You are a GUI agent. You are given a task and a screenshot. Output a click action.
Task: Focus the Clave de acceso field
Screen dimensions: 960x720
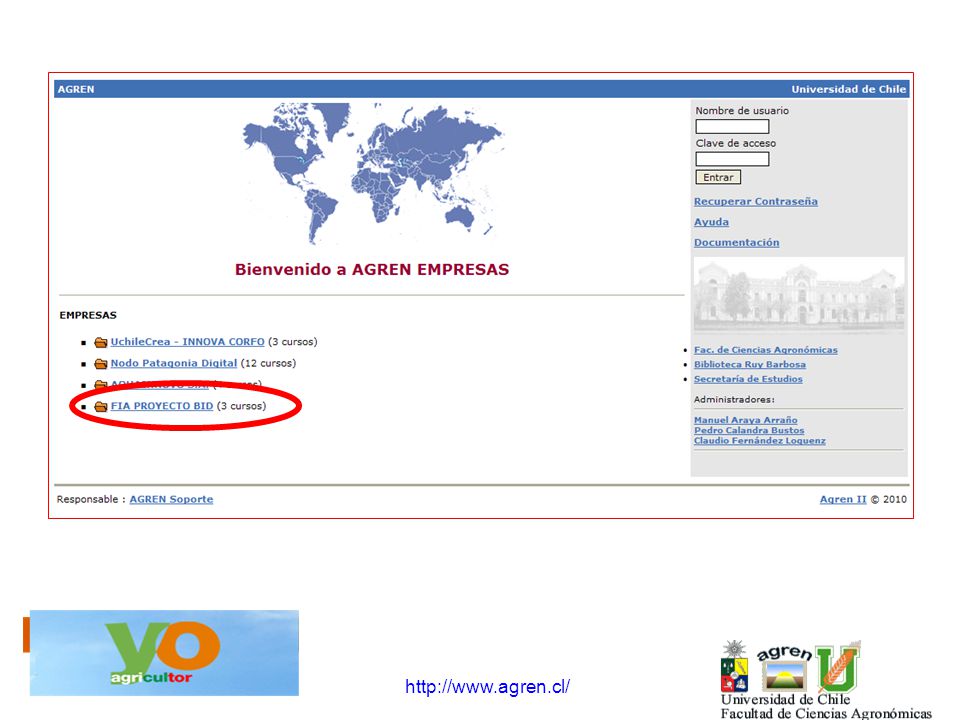coord(732,159)
